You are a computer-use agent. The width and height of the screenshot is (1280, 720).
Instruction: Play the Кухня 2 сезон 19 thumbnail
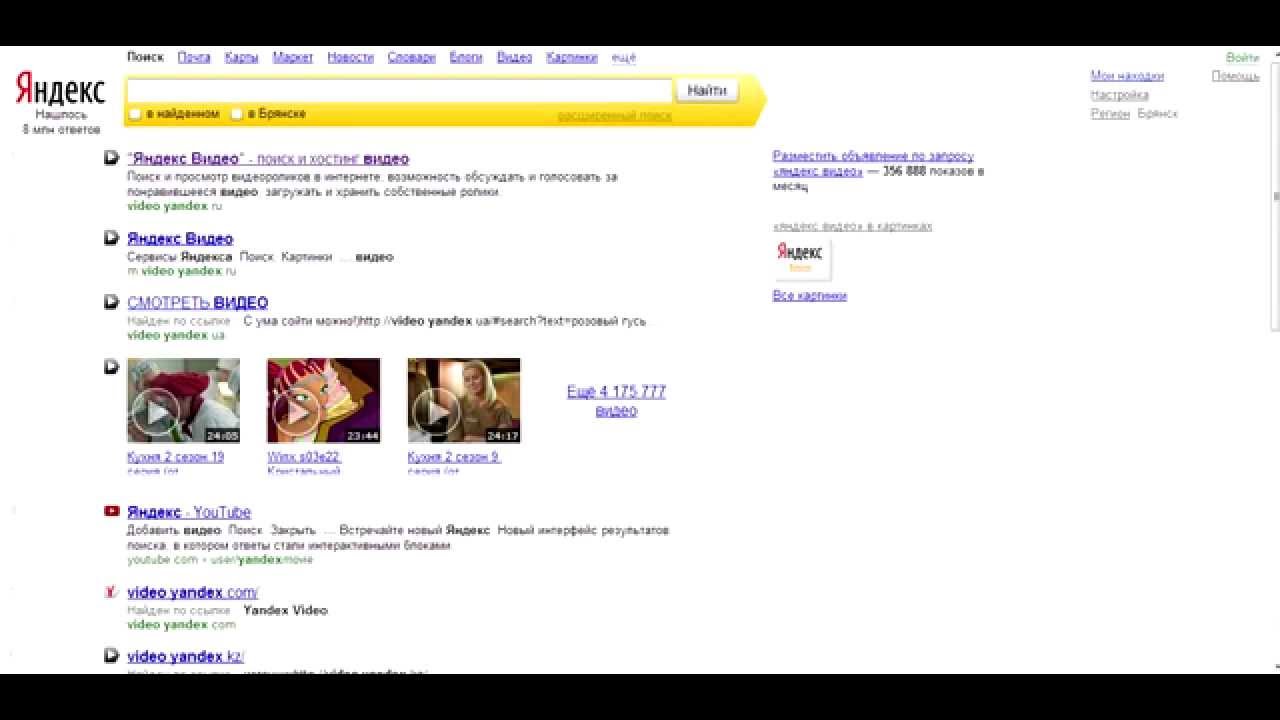(183, 400)
